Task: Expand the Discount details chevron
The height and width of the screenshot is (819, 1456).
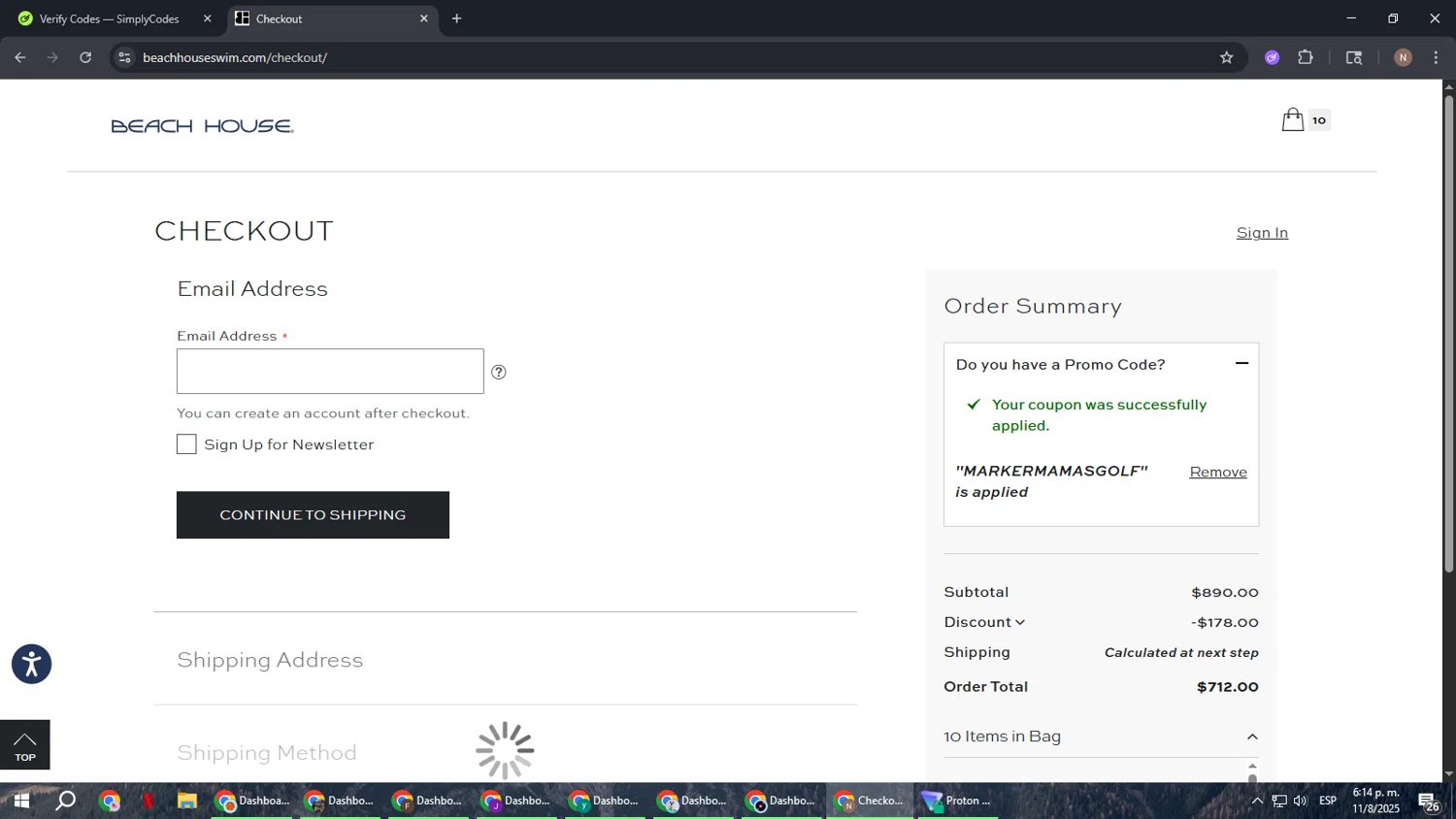Action: [x=1019, y=622]
